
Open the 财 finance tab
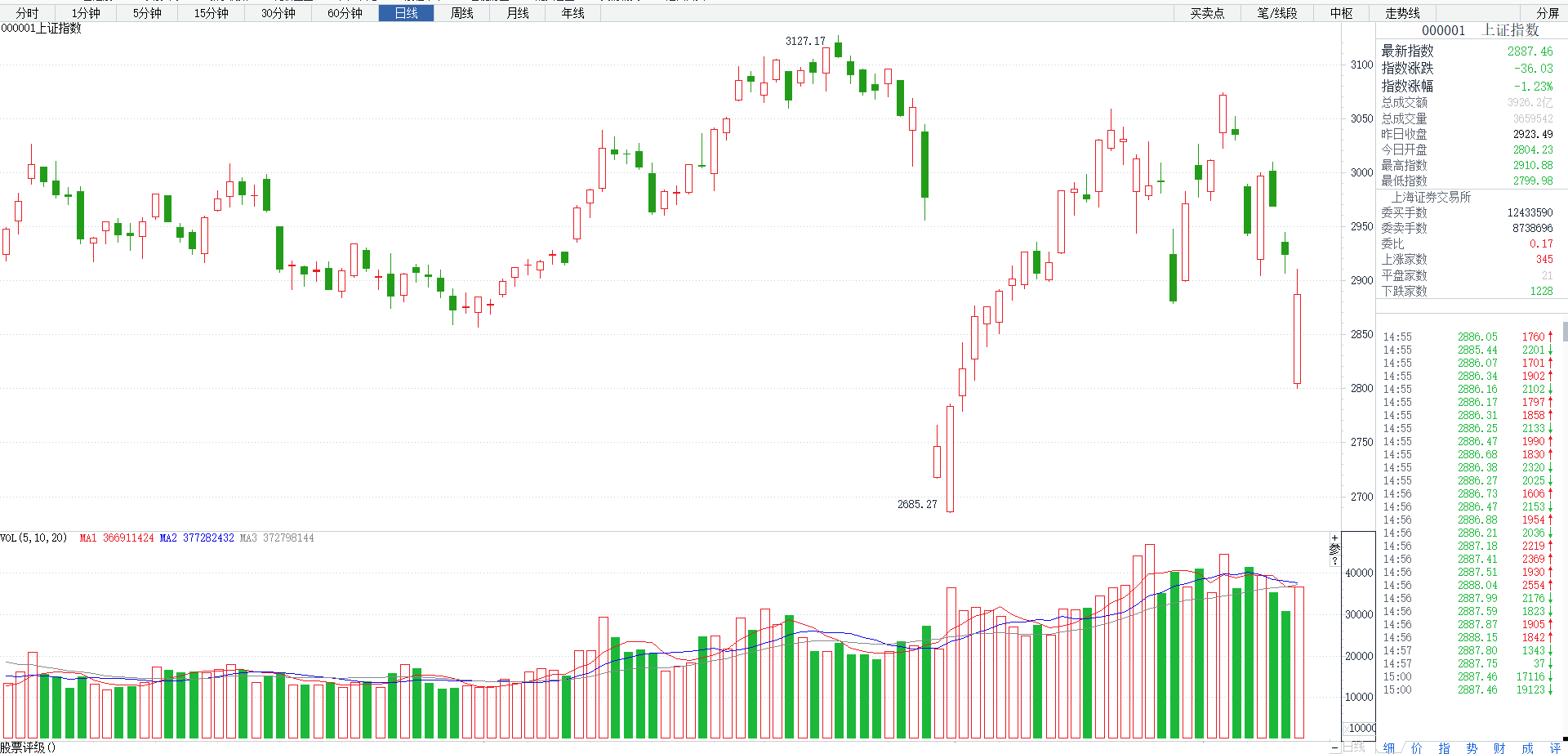(1499, 747)
